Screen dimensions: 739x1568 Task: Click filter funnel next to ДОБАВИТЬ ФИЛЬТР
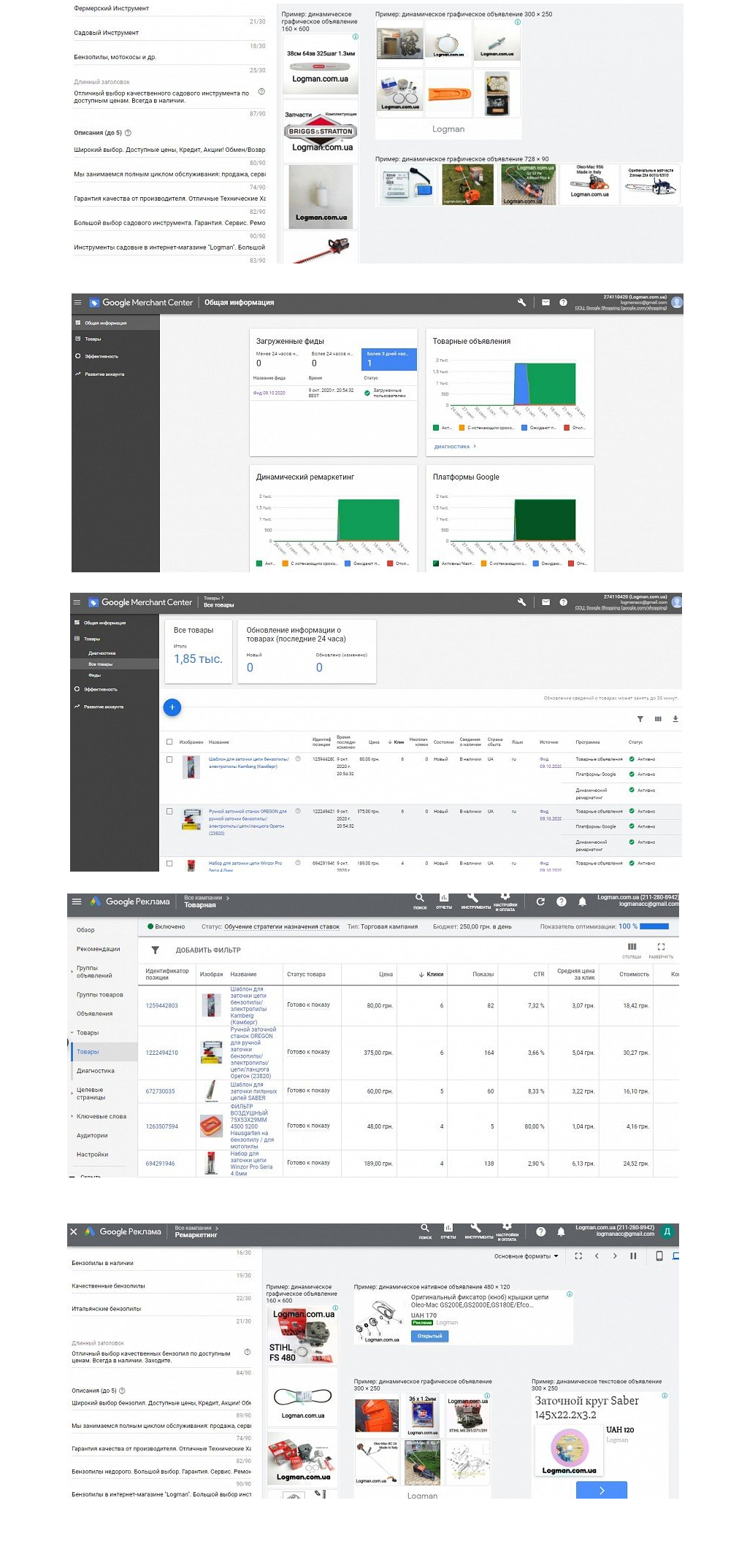tap(155, 950)
